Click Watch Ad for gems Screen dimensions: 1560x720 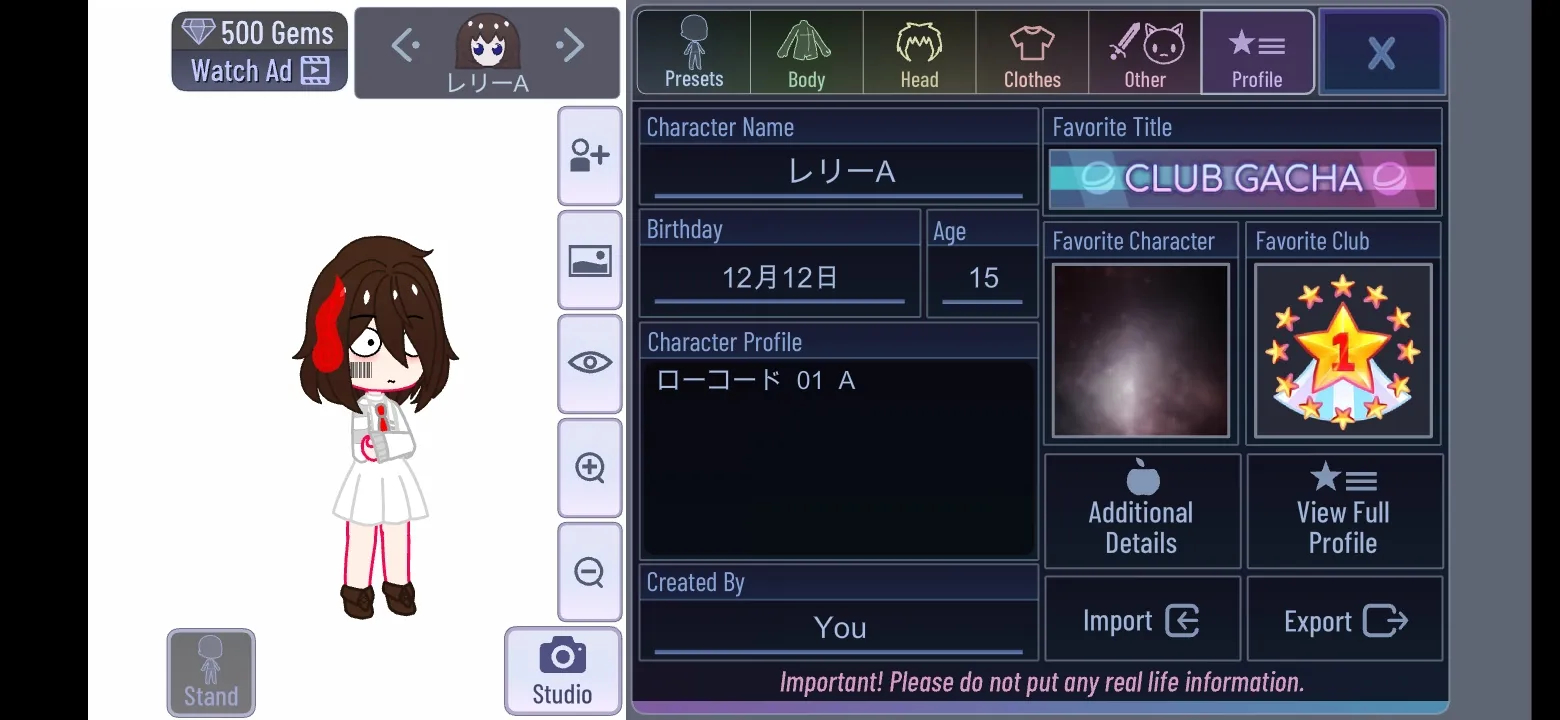point(260,71)
